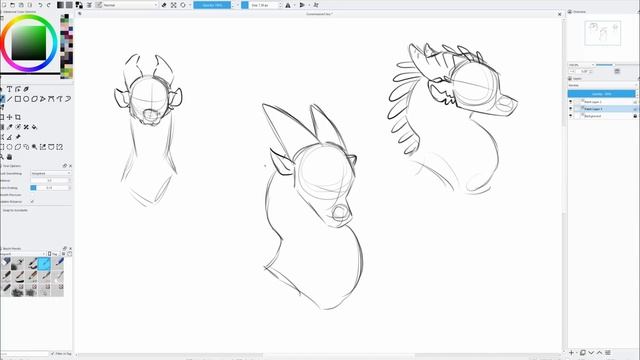The width and height of the screenshot is (640, 360).
Task: Select the highlighted blue brush preset
Action: point(44,264)
